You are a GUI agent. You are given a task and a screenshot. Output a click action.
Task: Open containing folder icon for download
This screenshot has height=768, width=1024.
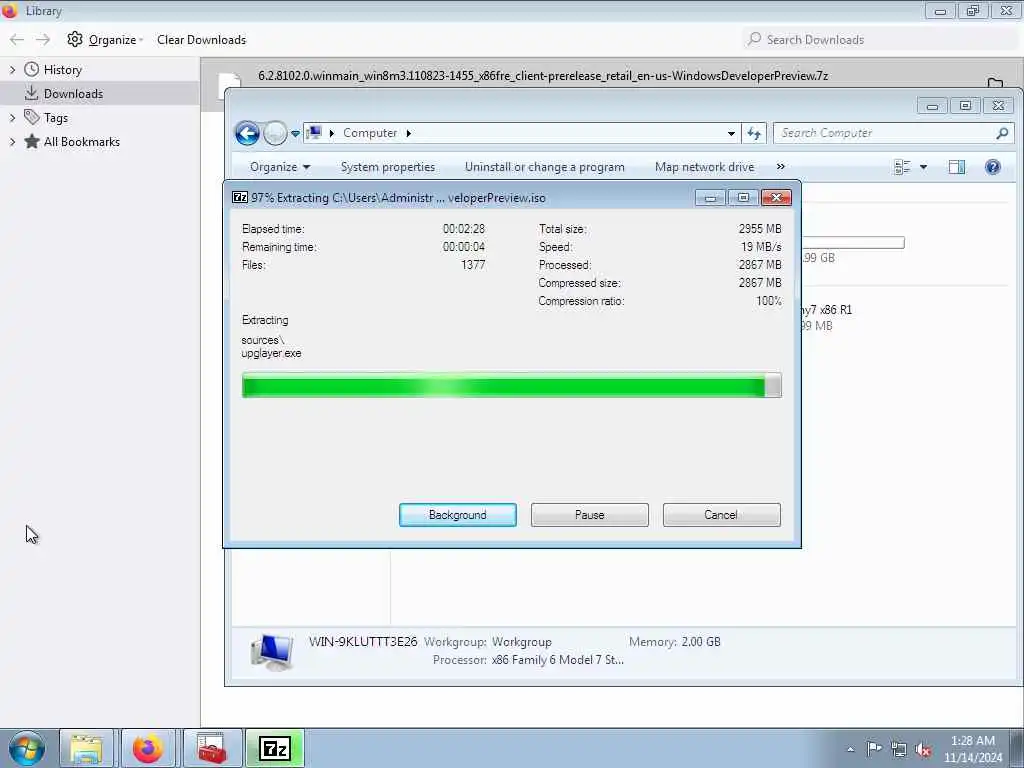[995, 83]
